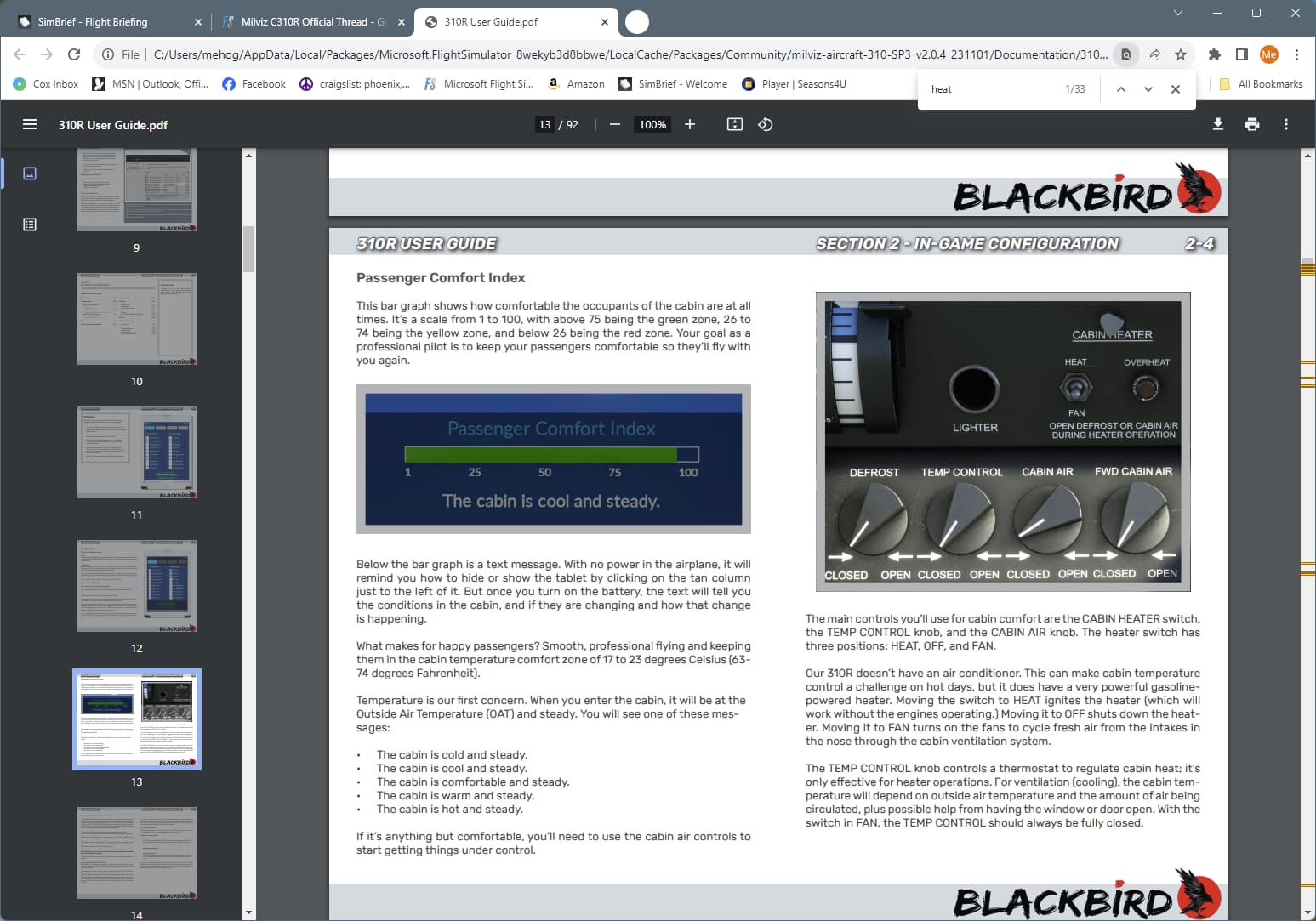The image size is (1316, 921).
Task: Click the thumbnail panel scrollbar thumb
Action: (248, 248)
